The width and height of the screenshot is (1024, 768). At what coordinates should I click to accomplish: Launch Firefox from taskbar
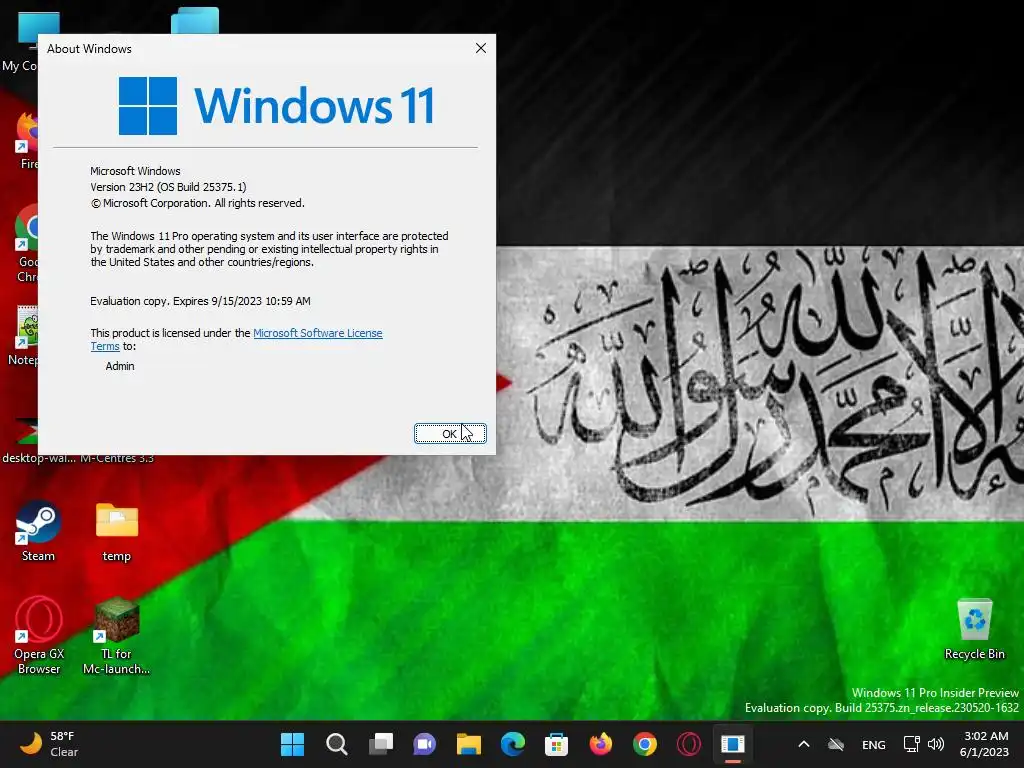click(x=601, y=744)
